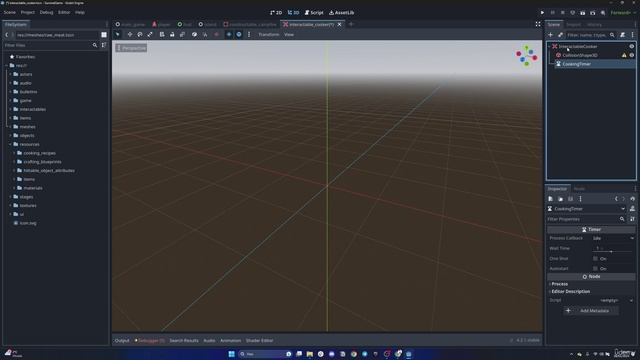Expand the meshes folder in FileSystem
The height and width of the screenshot is (360, 640).
click(11, 127)
